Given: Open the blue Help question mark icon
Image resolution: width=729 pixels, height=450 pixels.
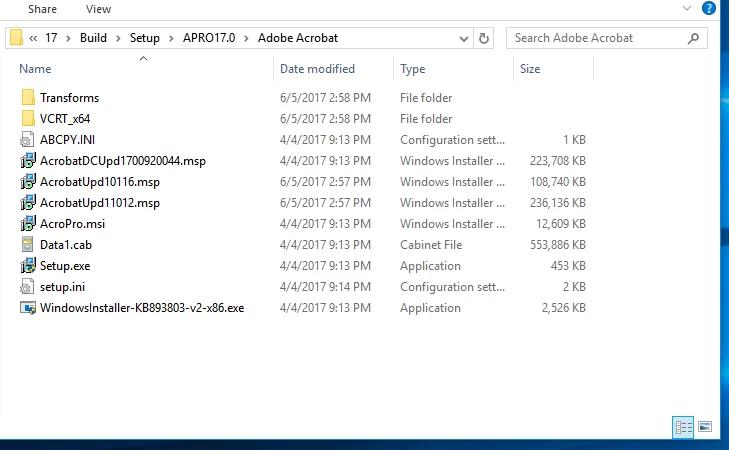Looking at the screenshot, I should (709, 8).
